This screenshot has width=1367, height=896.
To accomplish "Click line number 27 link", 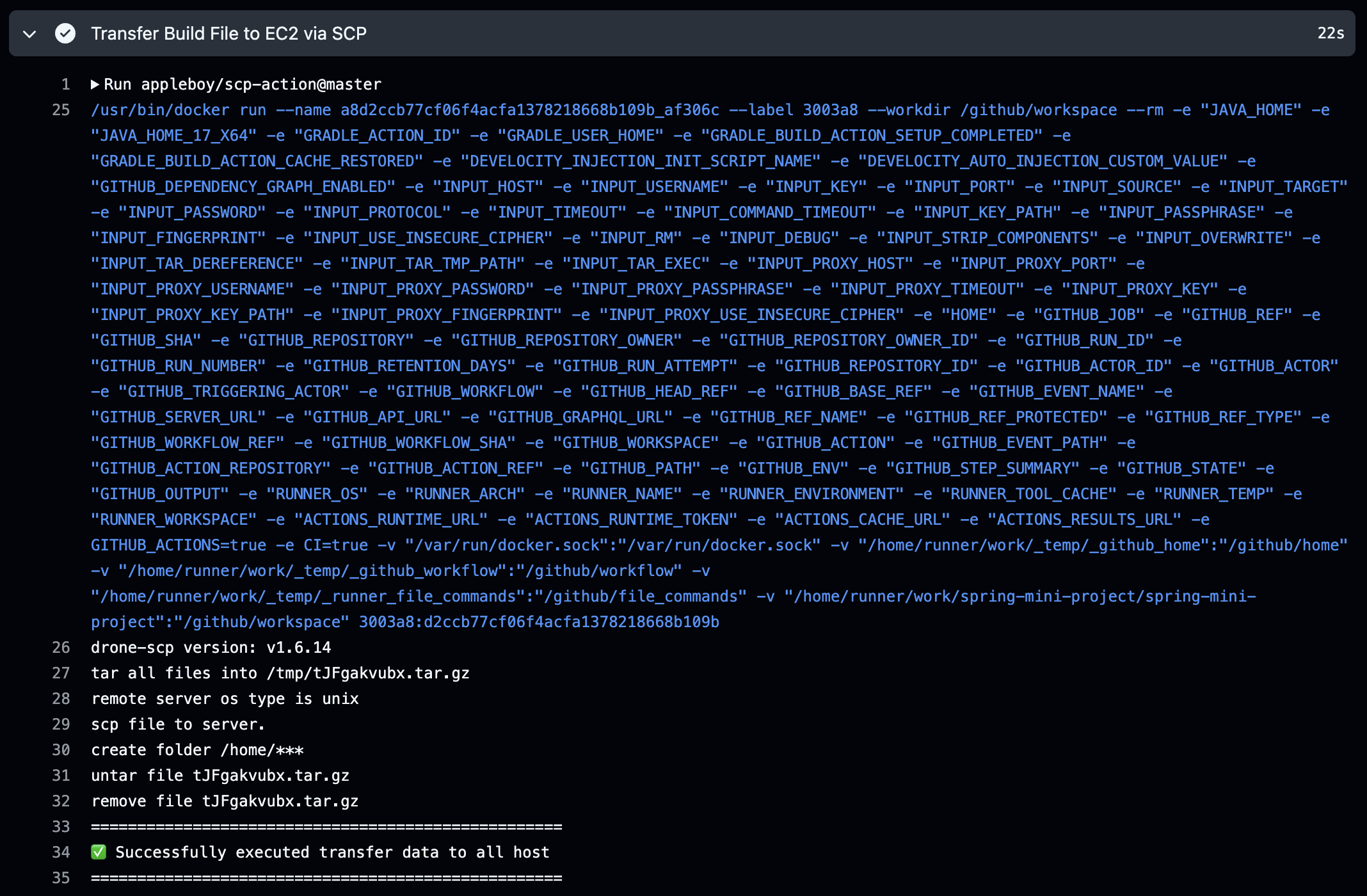I will pyautogui.click(x=61, y=673).
